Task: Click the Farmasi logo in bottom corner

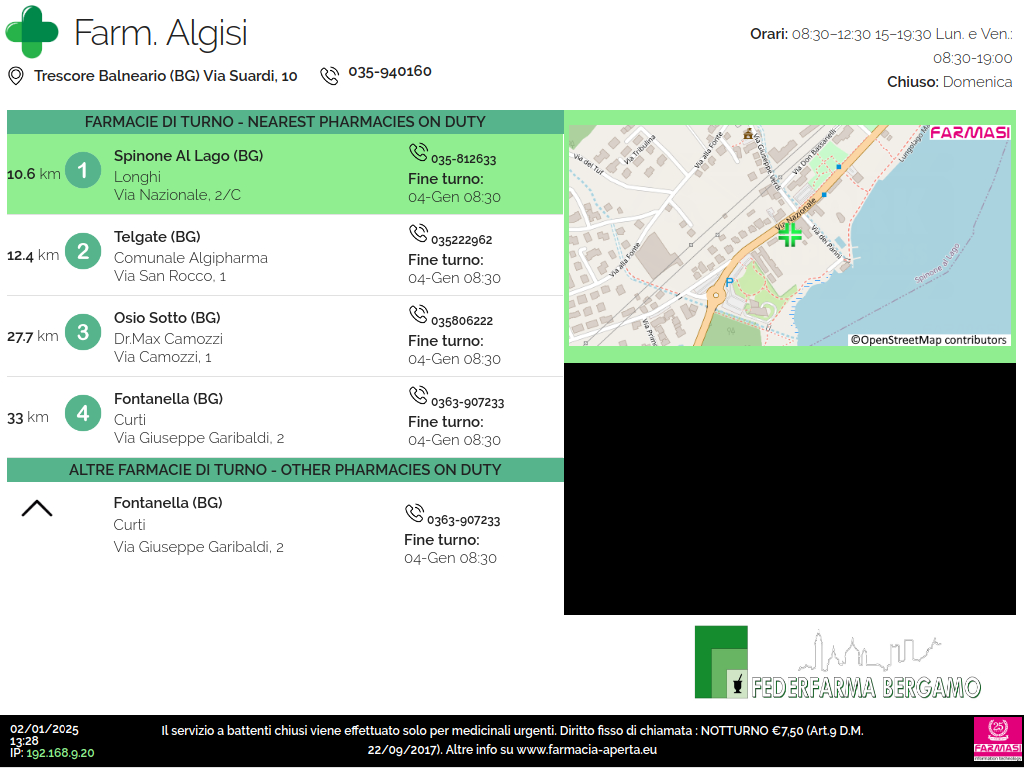Action: (997, 740)
